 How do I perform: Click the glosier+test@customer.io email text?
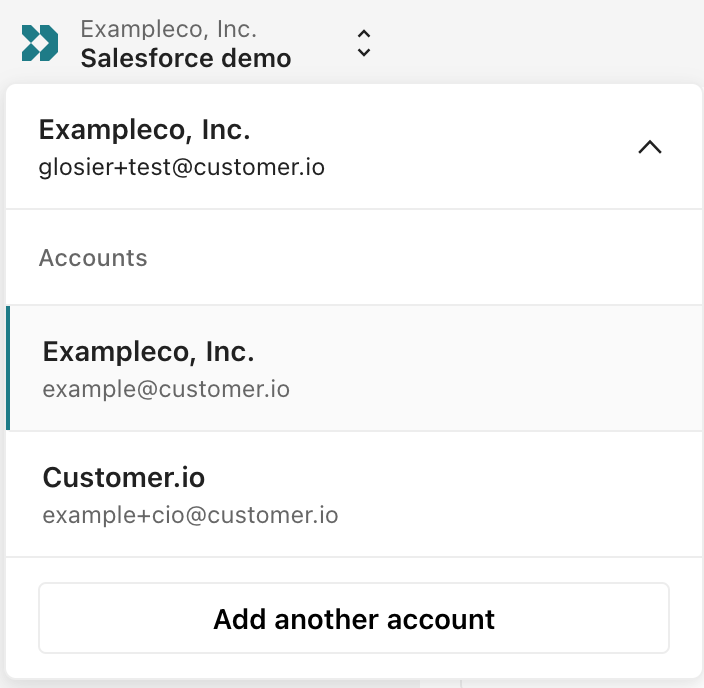181,168
